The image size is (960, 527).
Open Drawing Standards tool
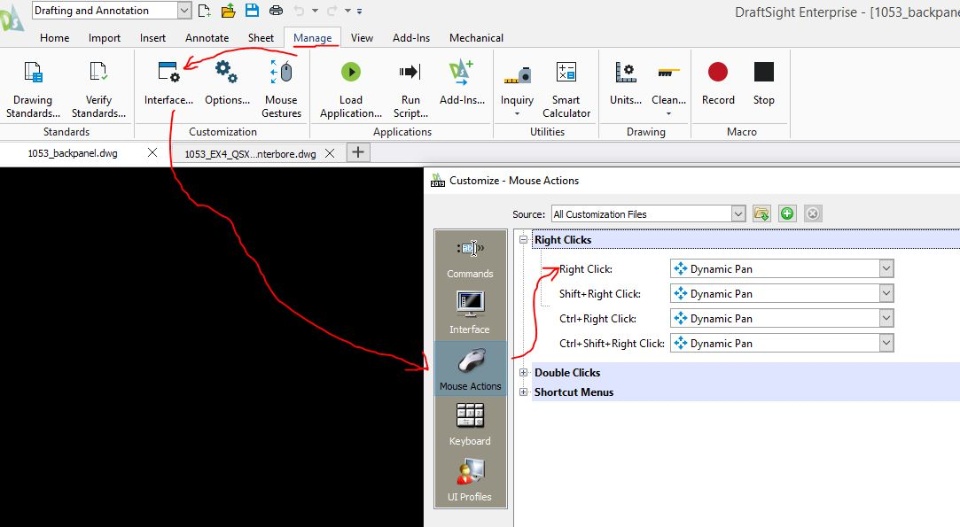tap(33, 89)
